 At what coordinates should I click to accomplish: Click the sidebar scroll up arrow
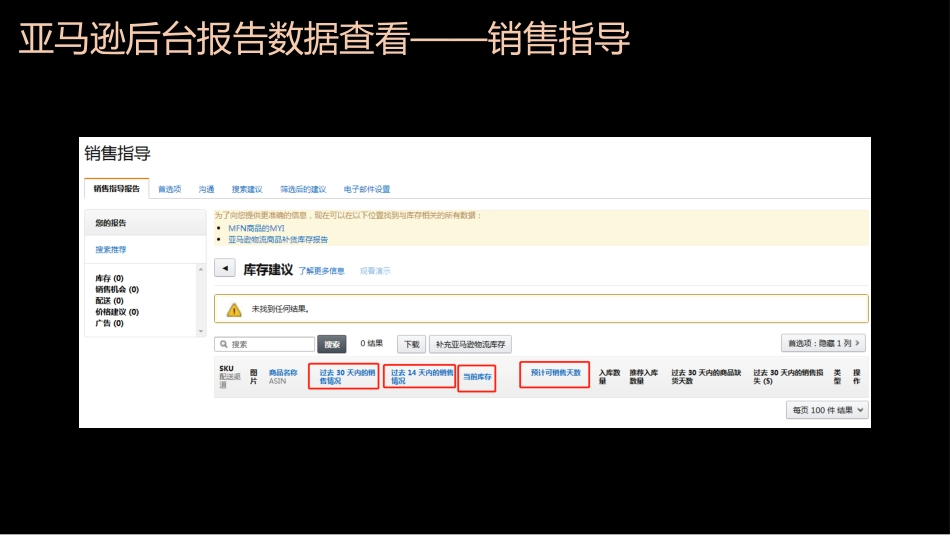coord(201,269)
